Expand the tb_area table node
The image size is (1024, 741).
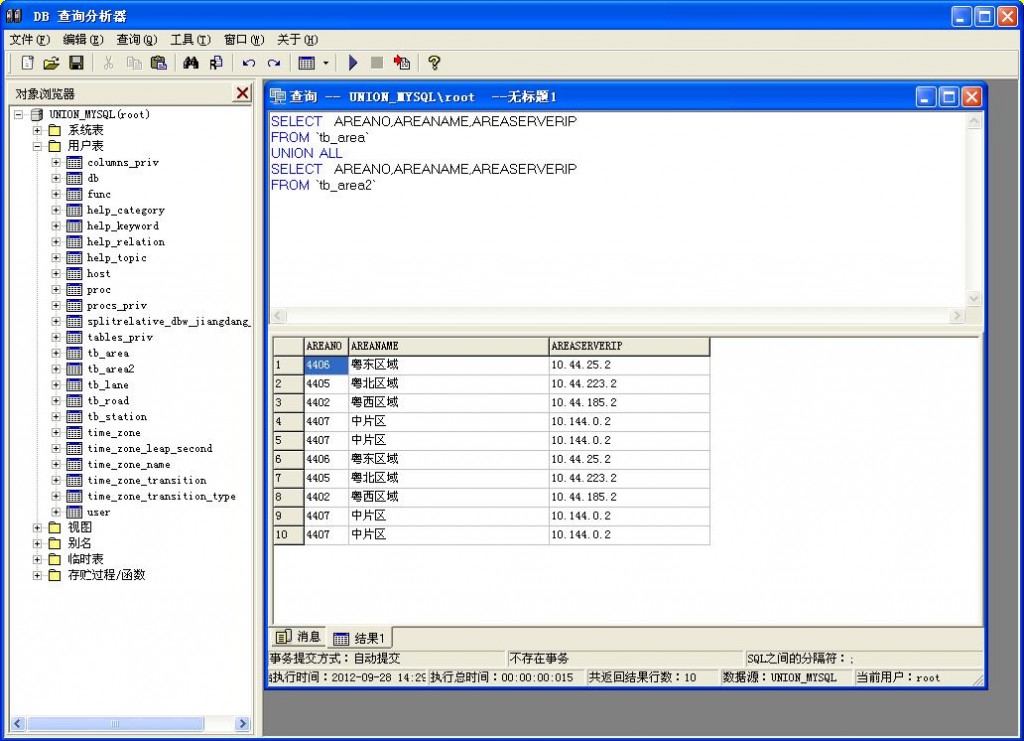(x=57, y=353)
